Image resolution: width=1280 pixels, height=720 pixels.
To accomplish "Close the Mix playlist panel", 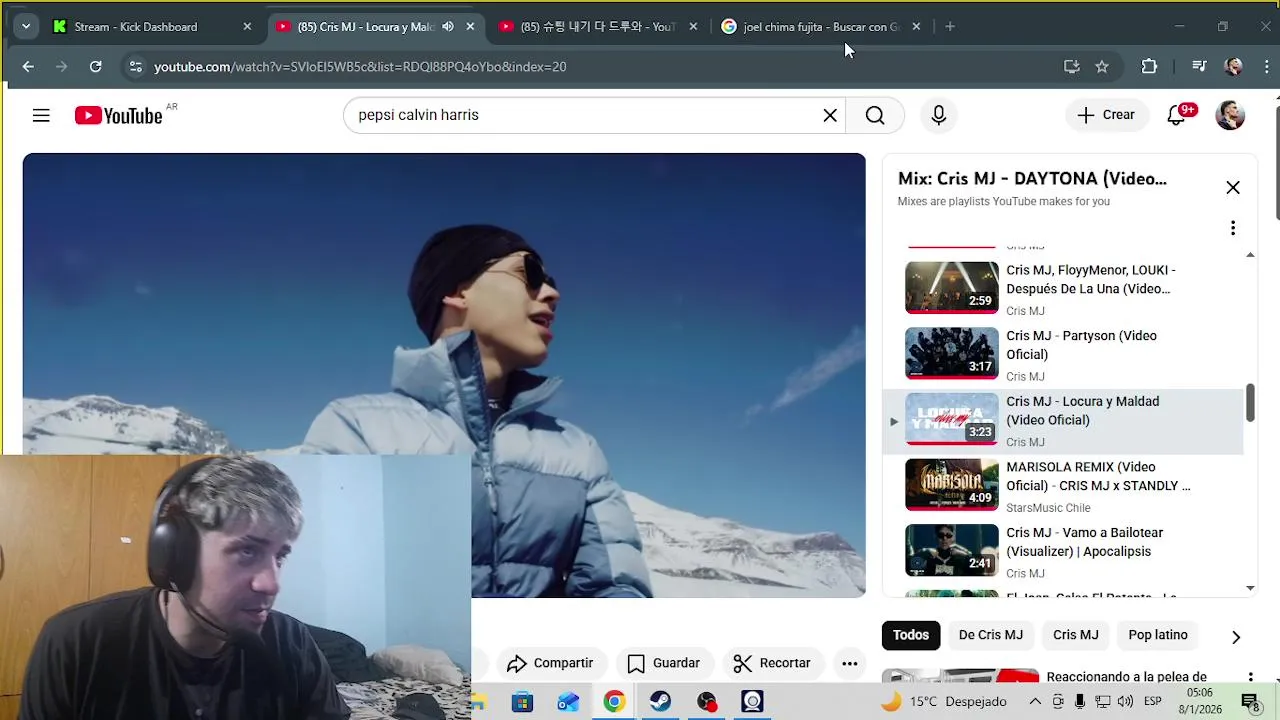I will [1233, 187].
